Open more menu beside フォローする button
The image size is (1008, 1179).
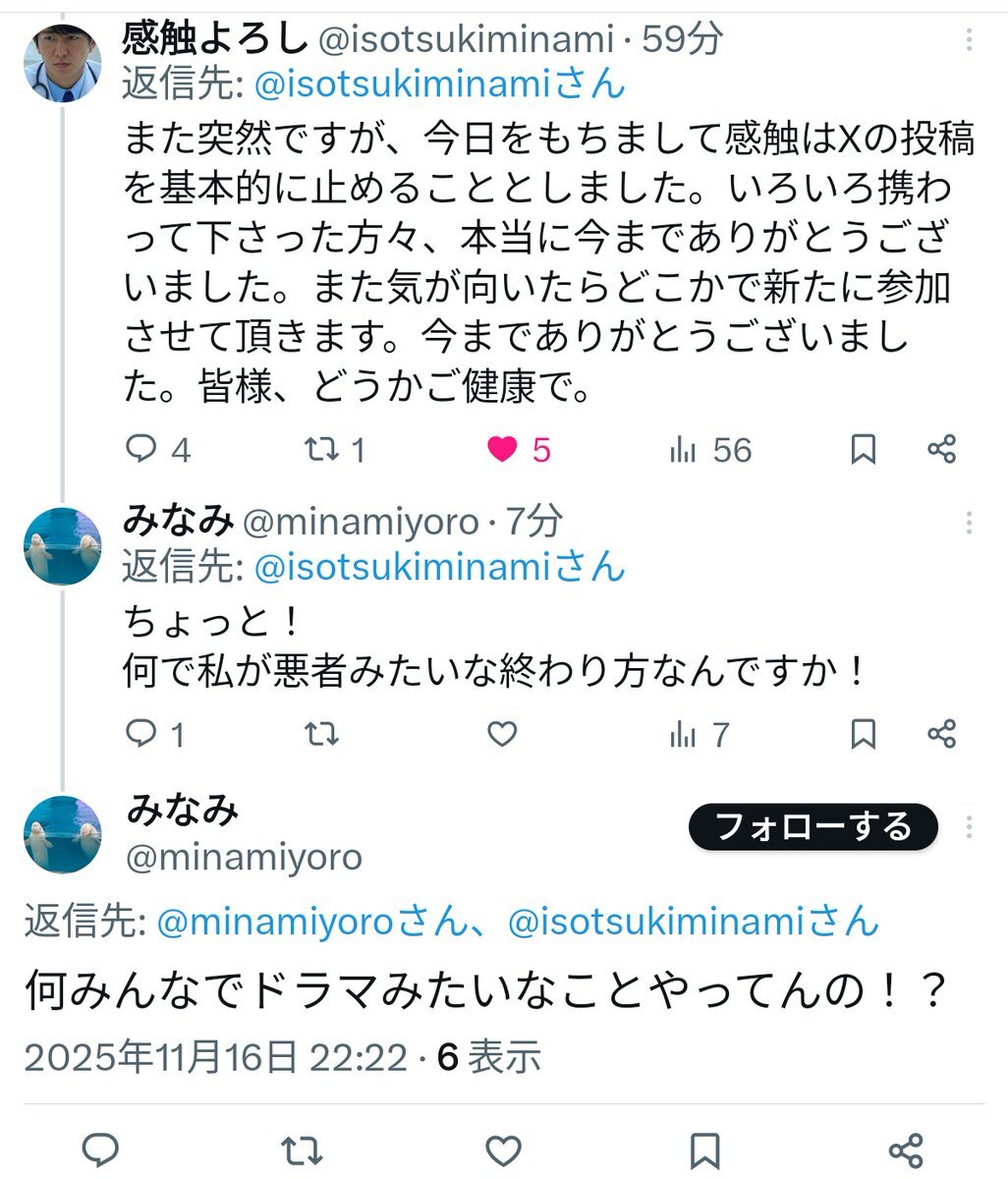pyautogui.click(x=970, y=827)
